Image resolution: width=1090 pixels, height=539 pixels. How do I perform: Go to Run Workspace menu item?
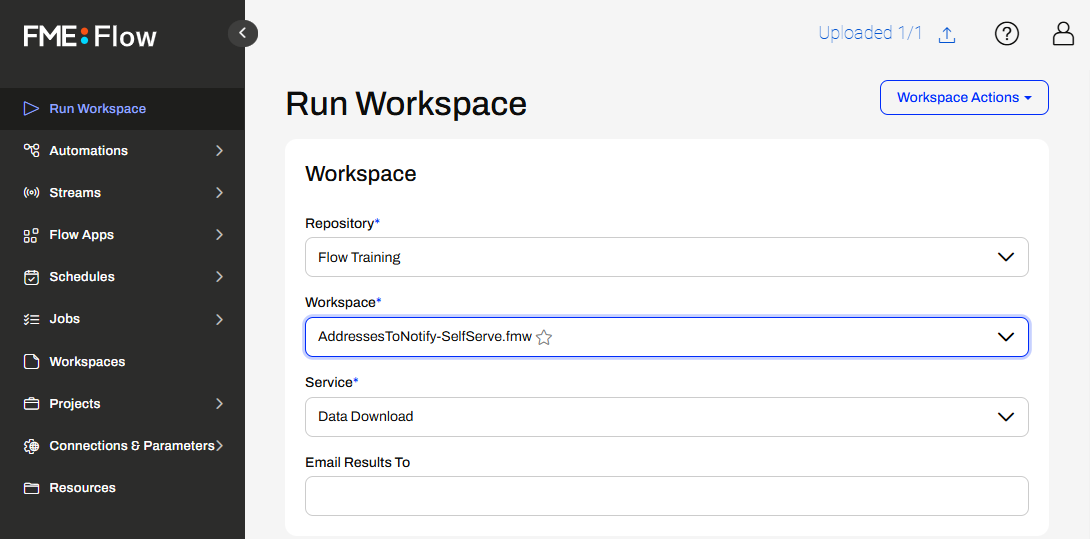[x=122, y=108]
